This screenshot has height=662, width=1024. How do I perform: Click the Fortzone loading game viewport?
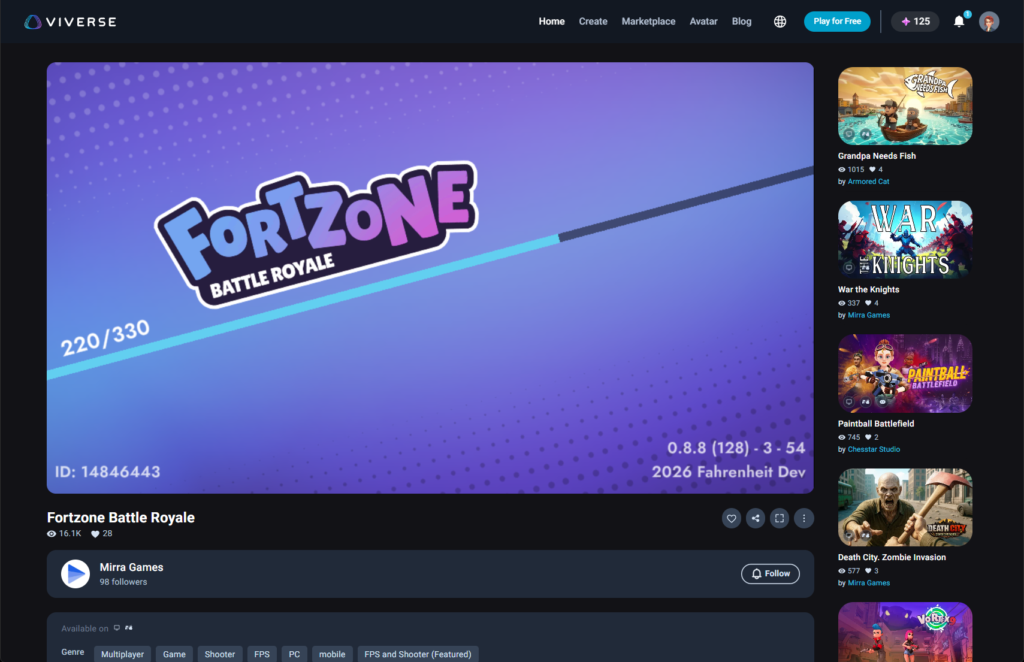coord(430,278)
